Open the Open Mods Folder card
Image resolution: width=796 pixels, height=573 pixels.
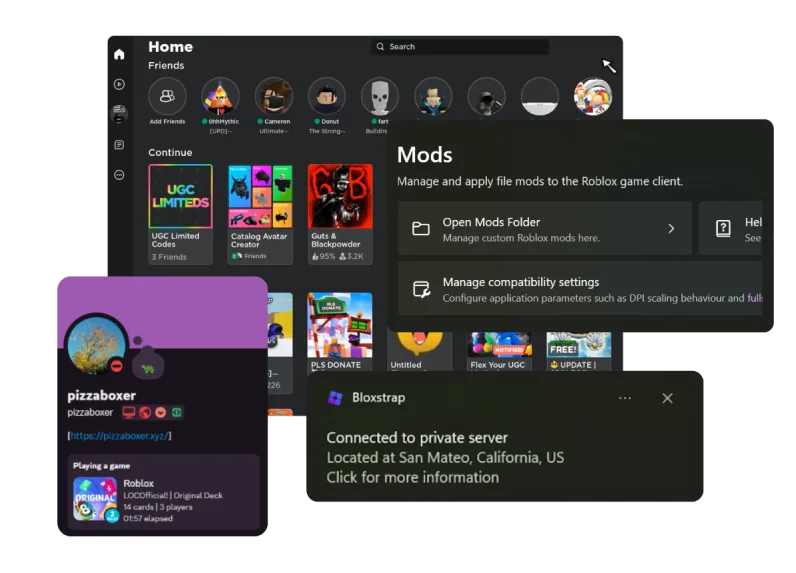pos(545,228)
